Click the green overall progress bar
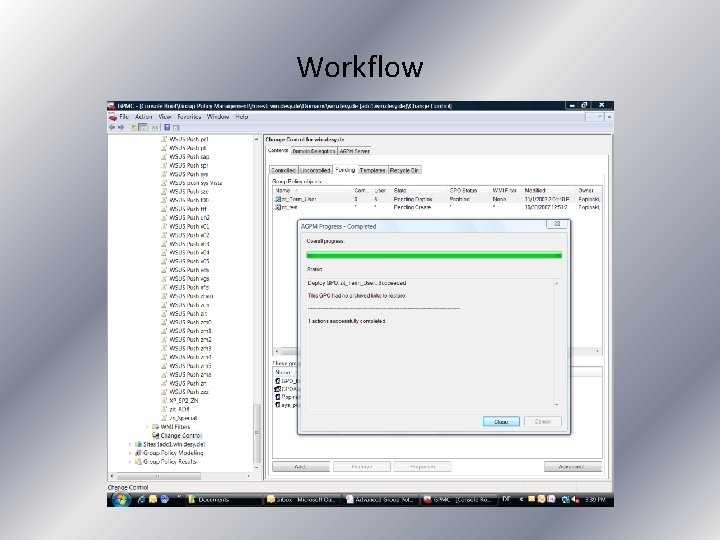This screenshot has height=540, width=720. 434,255
